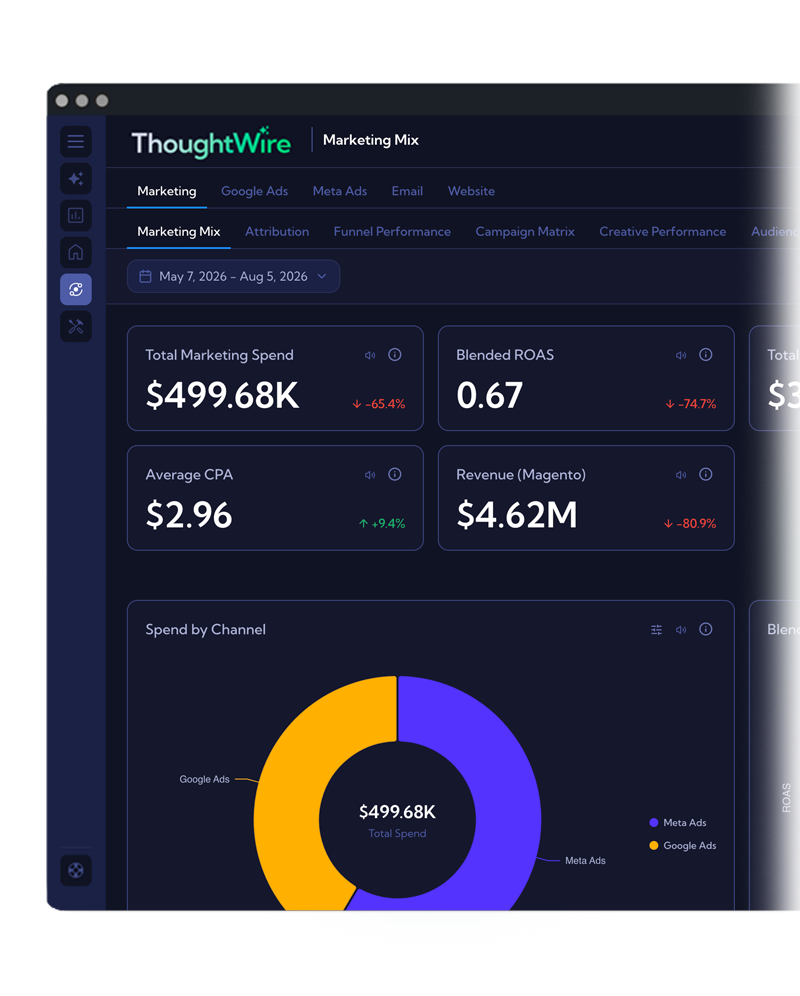This screenshot has width=800, height=996.
Task: Show info for Total Marketing Spend
Action: point(395,354)
